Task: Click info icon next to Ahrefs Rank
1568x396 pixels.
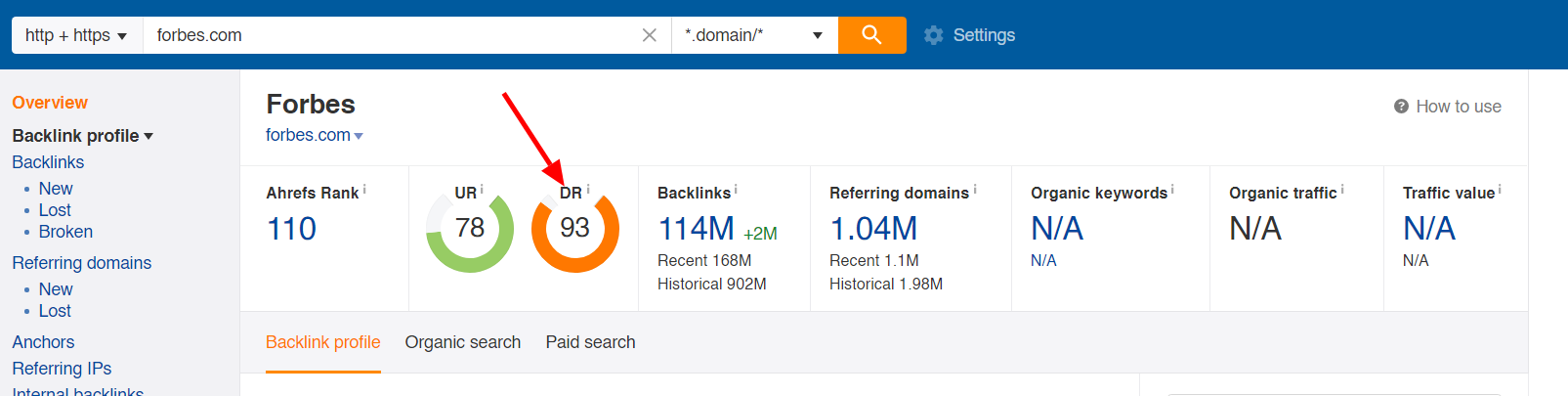Action: [x=364, y=190]
